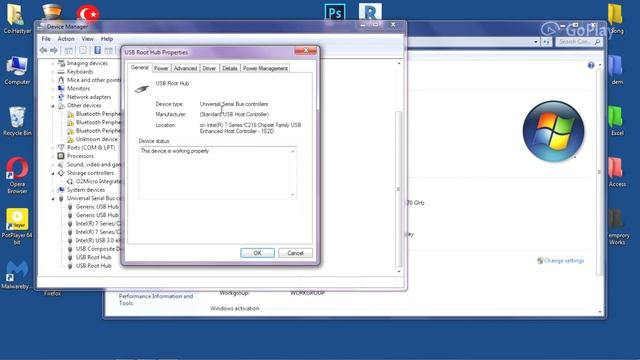Switch to the Power tab
Screen dimensions: 640x360
[x=161, y=68]
